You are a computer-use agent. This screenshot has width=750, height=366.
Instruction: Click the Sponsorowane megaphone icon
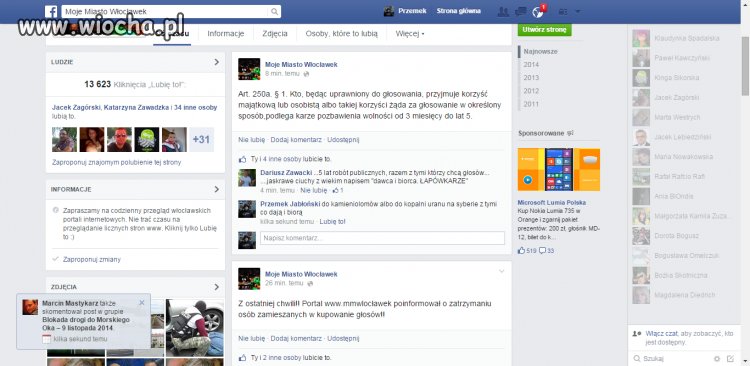pos(570,133)
